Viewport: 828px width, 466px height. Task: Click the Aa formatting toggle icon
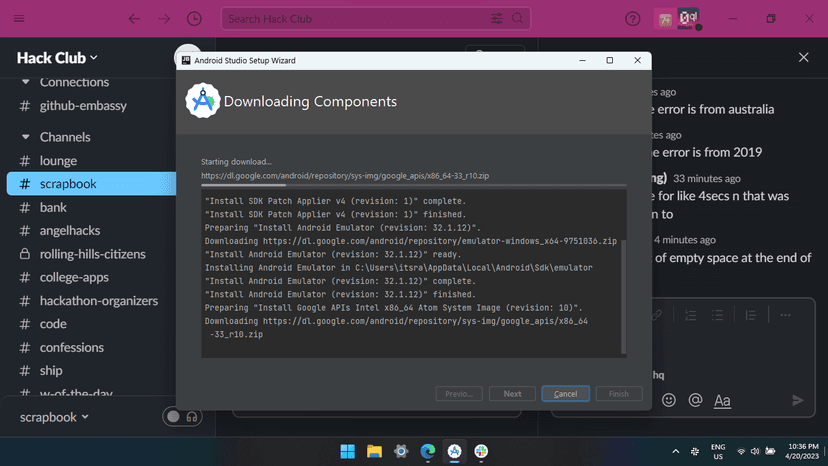click(x=722, y=400)
